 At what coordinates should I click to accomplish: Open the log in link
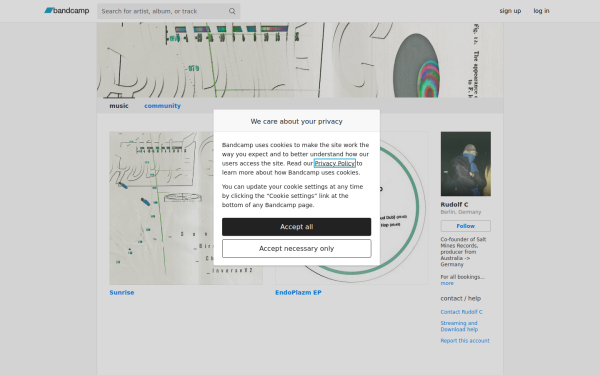pyautogui.click(x=541, y=11)
